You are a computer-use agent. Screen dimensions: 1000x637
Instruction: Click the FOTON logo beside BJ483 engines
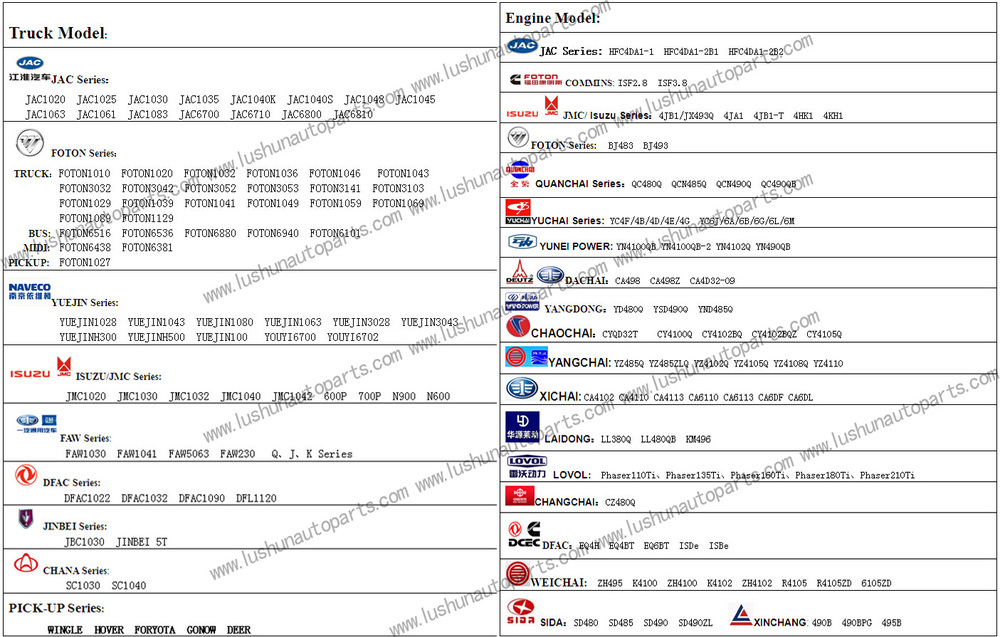(518, 136)
